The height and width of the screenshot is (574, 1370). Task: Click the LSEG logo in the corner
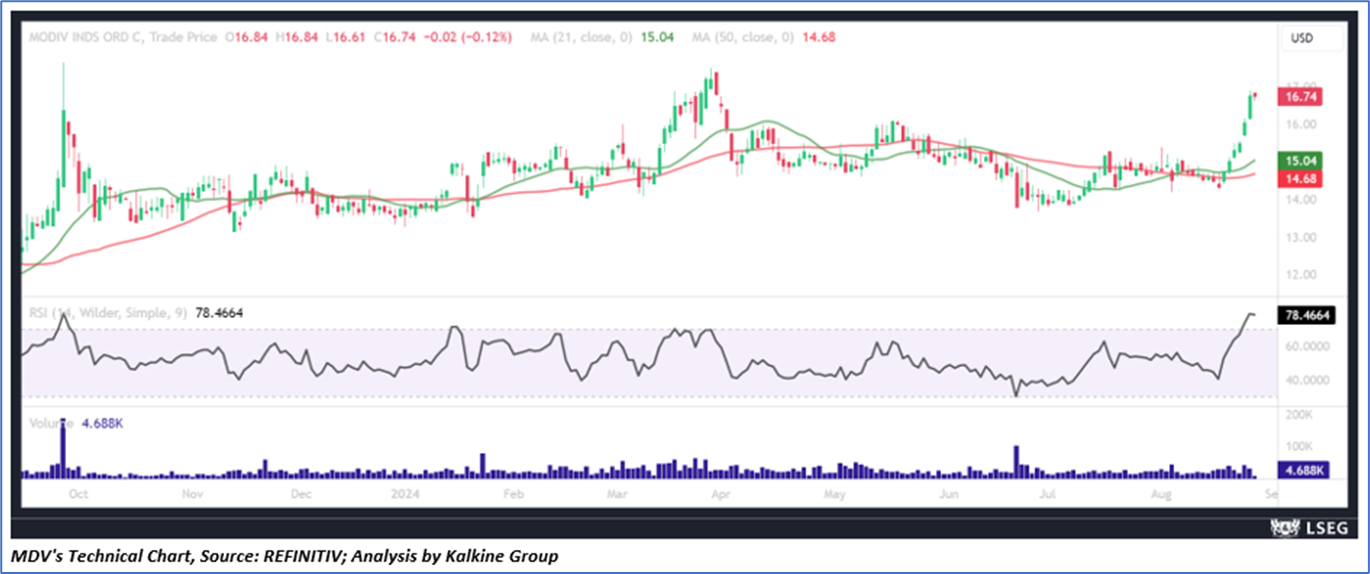pyautogui.click(x=1309, y=527)
